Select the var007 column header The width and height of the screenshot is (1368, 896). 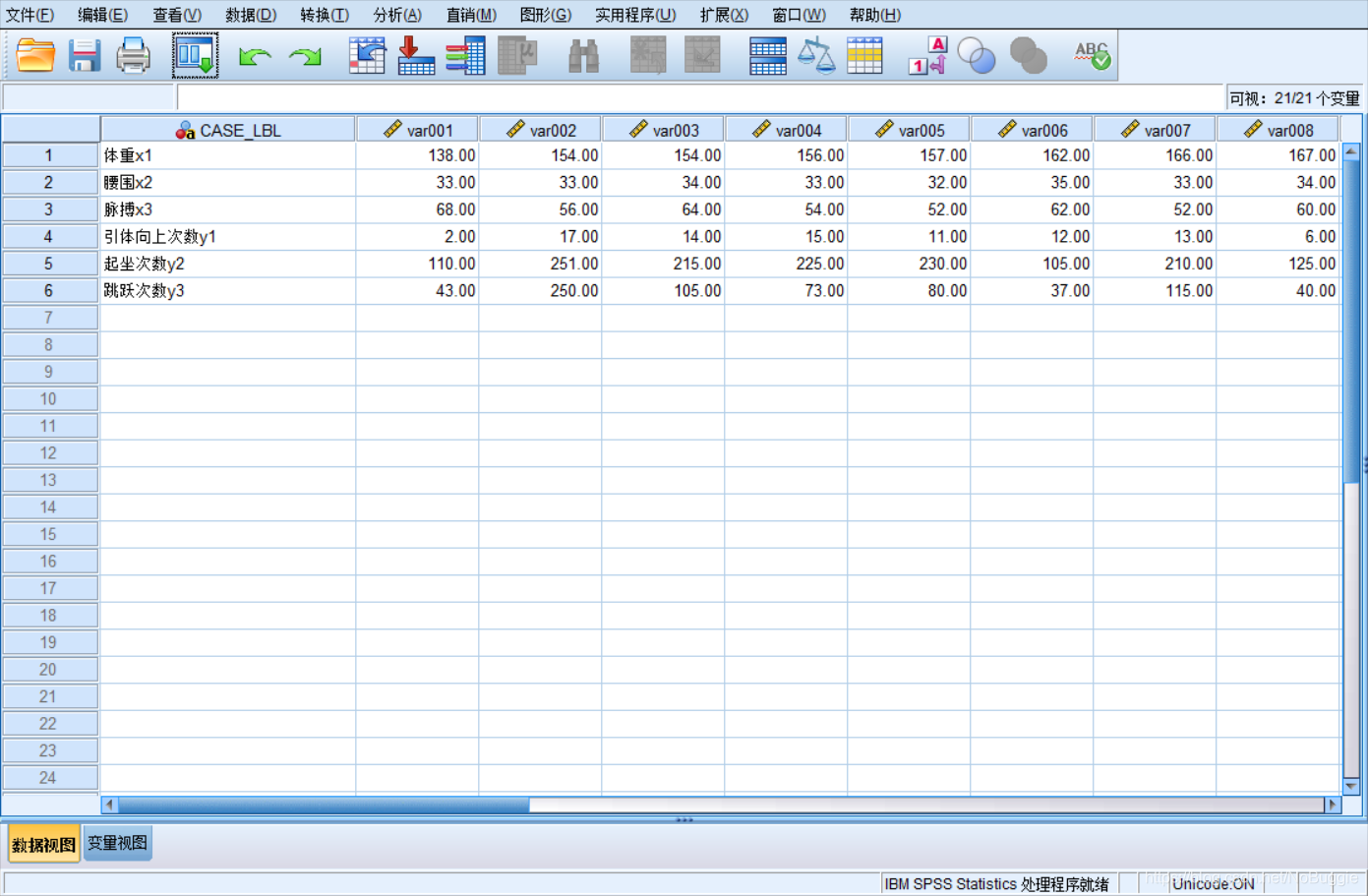(x=1156, y=130)
